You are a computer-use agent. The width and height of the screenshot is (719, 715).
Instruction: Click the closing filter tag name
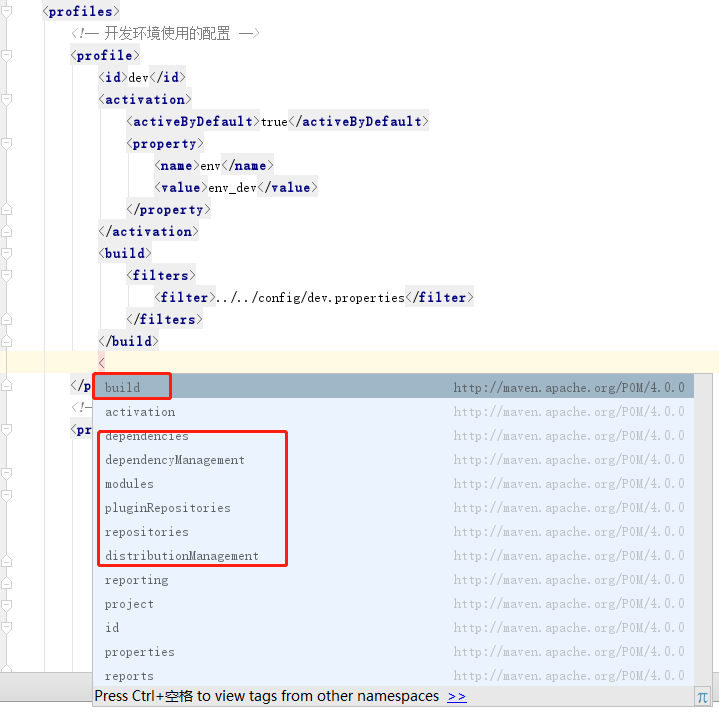pyautogui.click(x=442, y=298)
